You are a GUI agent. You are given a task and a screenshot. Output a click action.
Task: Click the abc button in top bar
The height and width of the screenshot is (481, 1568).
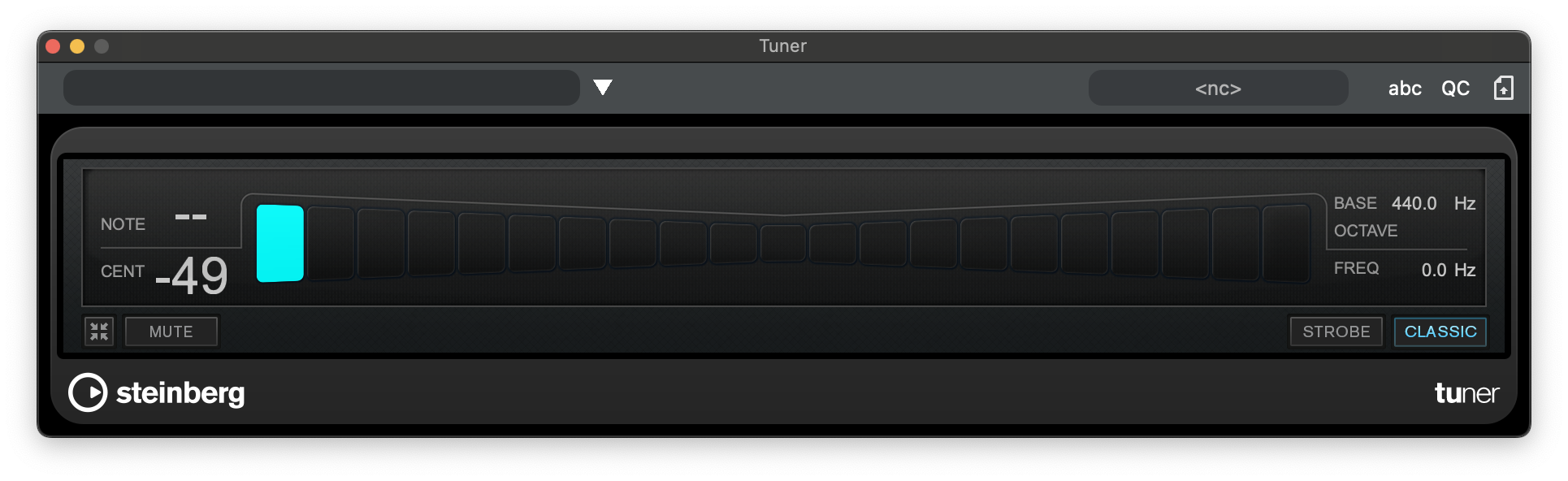[x=1405, y=89]
